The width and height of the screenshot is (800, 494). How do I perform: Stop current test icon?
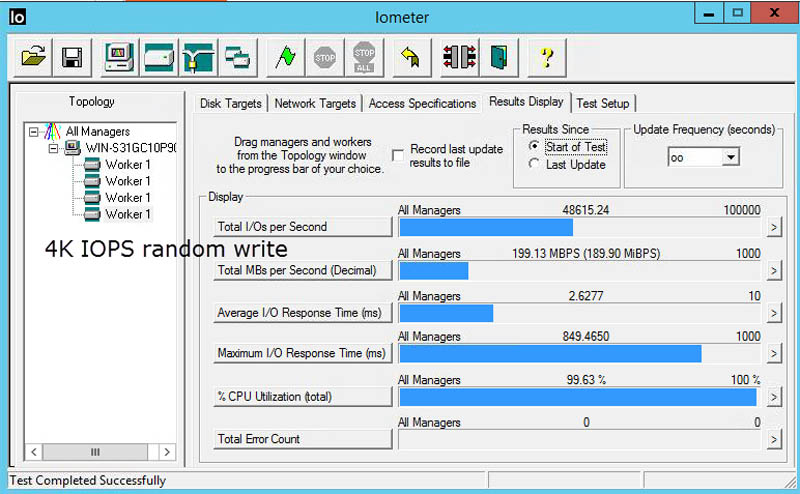coord(324,57)
